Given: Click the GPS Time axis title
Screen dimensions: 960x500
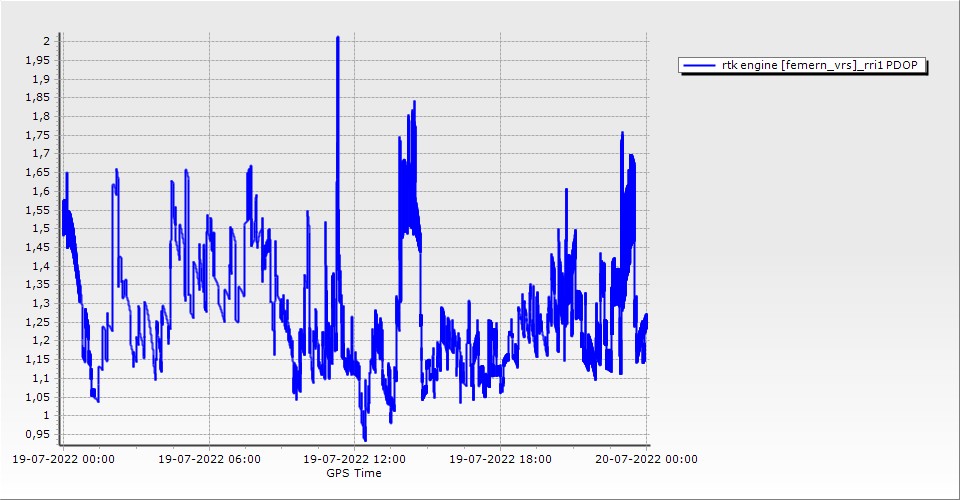Looking at the screenshot, I should 353,473.
